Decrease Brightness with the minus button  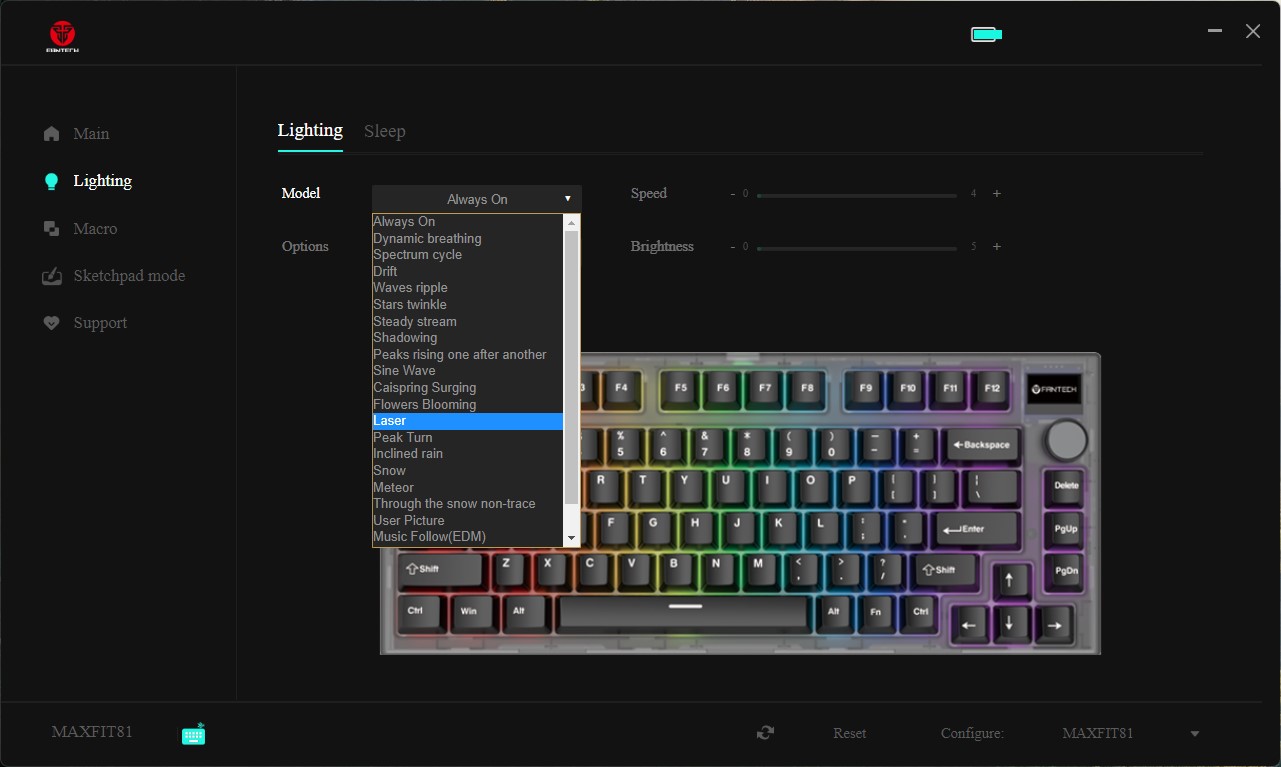pyautogui.click(x=732, y=247)
